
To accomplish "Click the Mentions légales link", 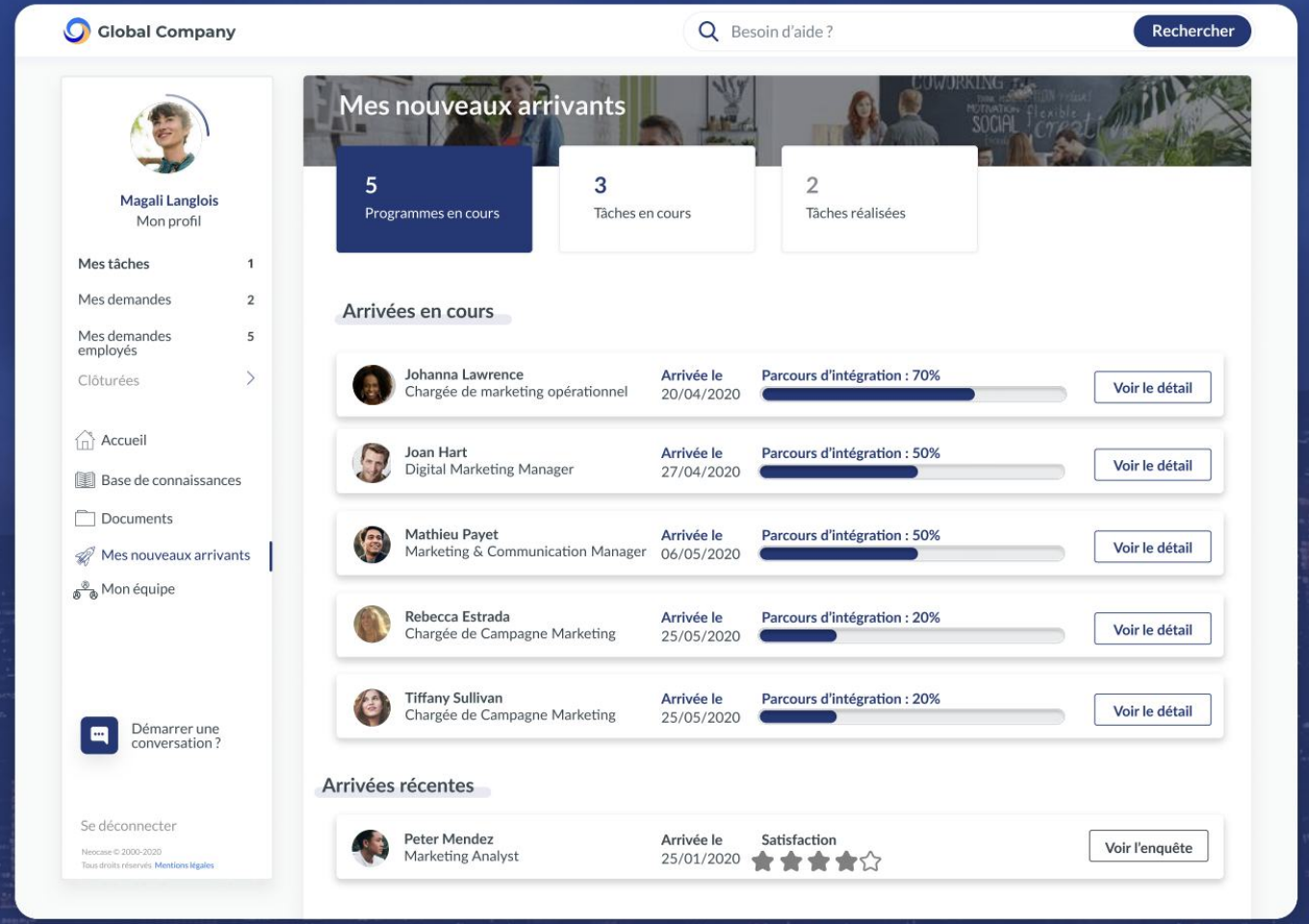I will tap(185, 865).
